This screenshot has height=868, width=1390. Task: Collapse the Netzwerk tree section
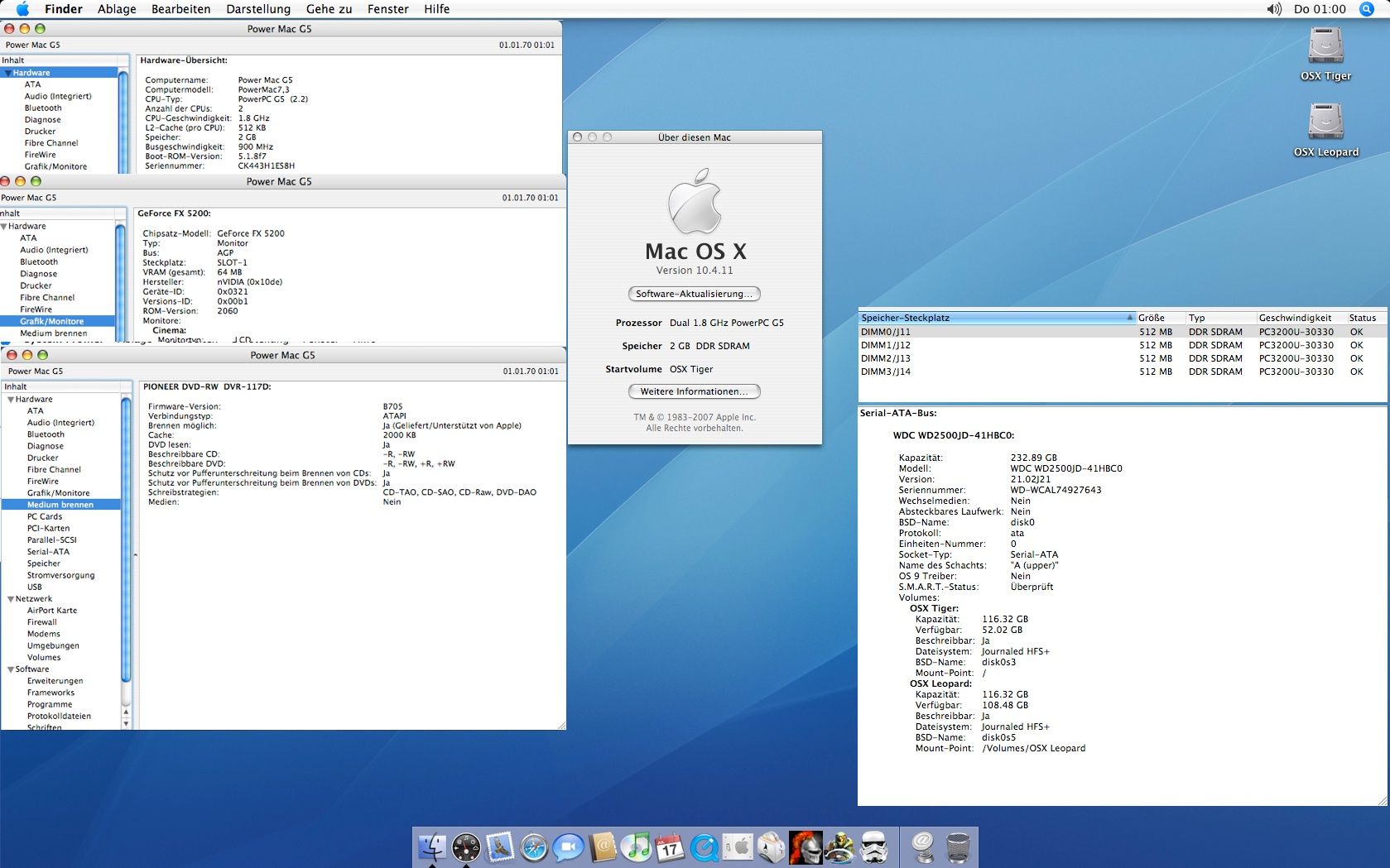click(11, 598)
